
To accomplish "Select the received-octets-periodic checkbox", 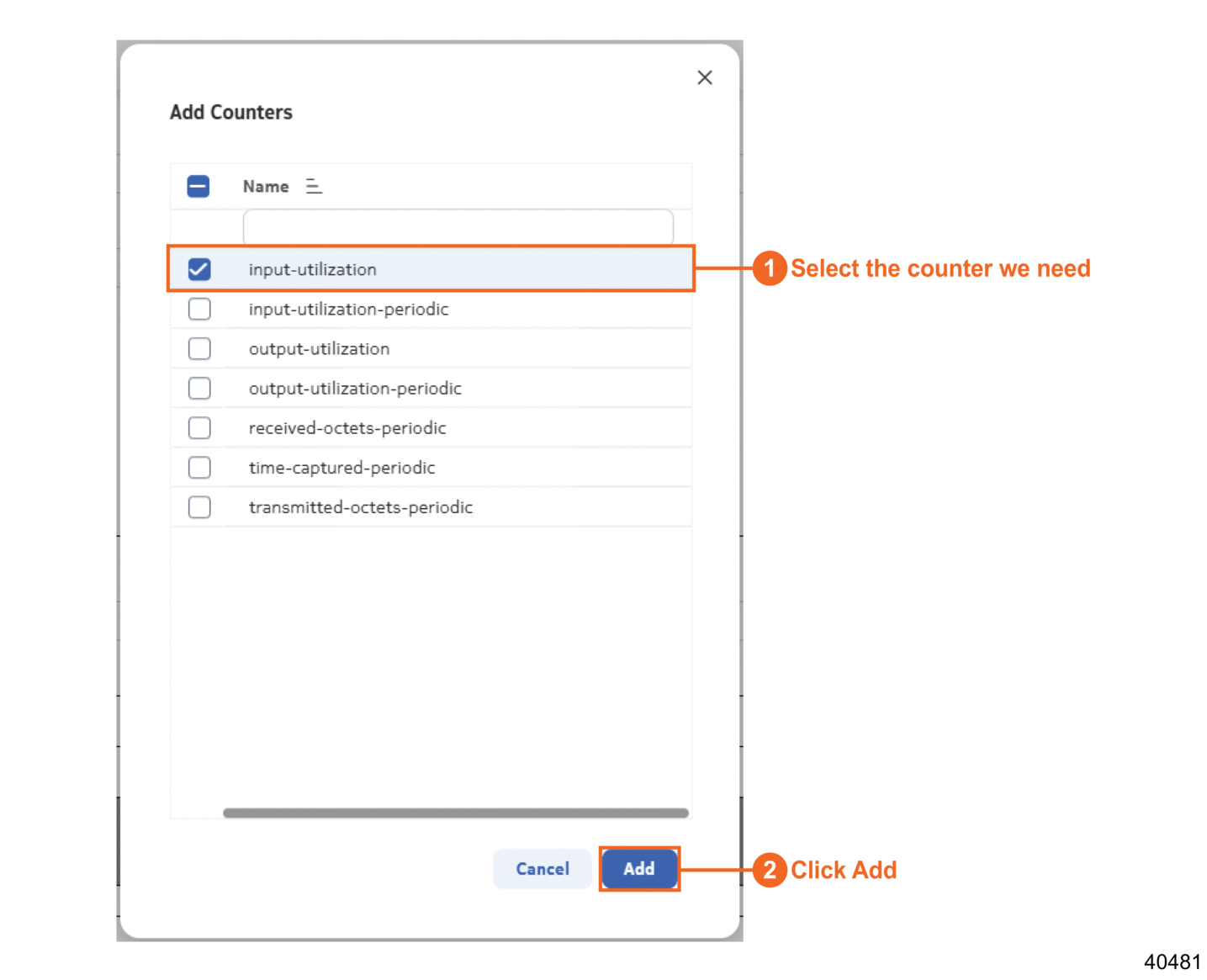I will [199, 427].
